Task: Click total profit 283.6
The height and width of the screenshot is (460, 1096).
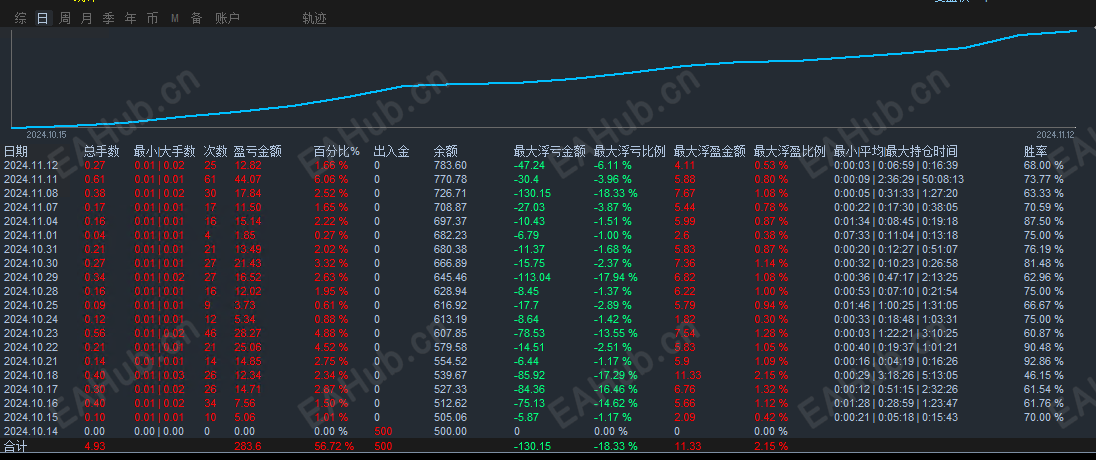Action: (248, 447)
